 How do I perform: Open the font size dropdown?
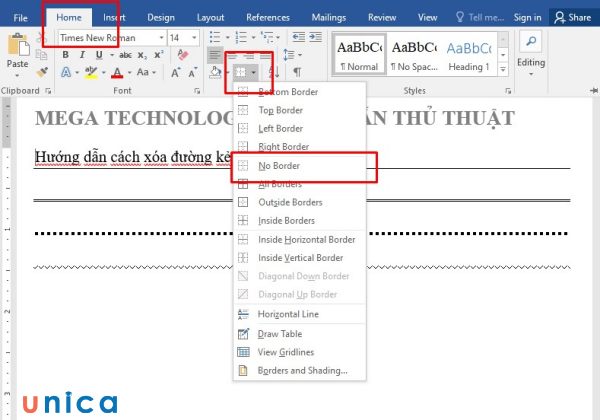click(194, 38)
